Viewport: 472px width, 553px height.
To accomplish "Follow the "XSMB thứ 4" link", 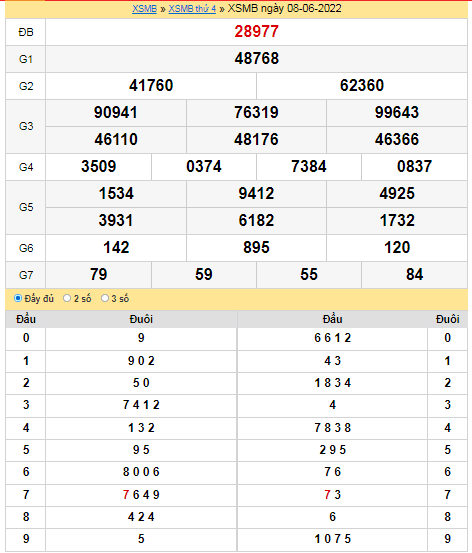I will [192, 8].
